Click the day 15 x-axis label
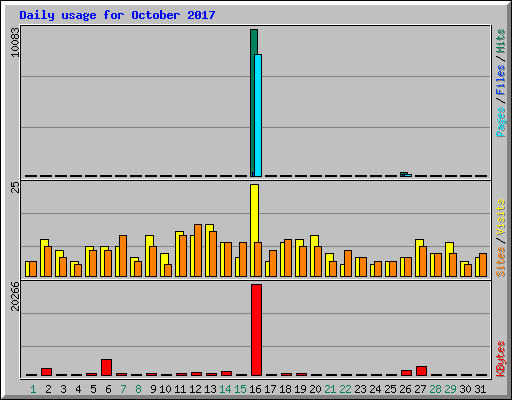 click(240, 389)
